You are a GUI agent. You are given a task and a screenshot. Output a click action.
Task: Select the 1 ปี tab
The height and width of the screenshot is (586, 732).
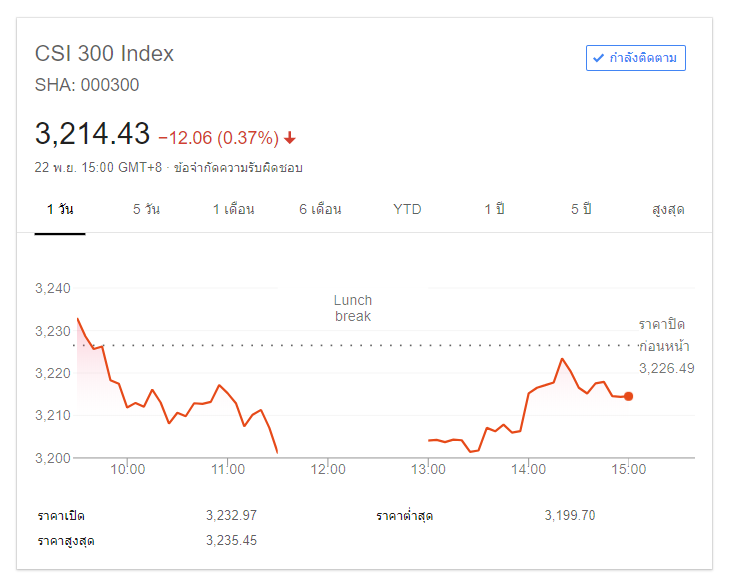tap(494, 209)
